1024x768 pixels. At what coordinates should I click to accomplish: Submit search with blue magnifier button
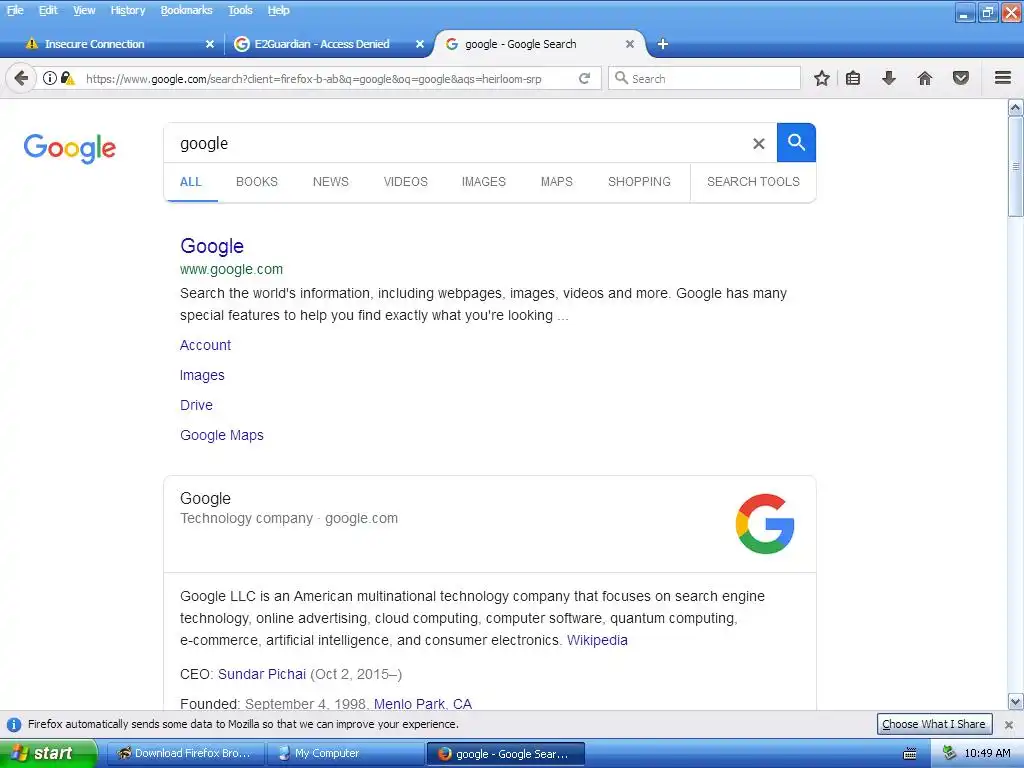796,142
